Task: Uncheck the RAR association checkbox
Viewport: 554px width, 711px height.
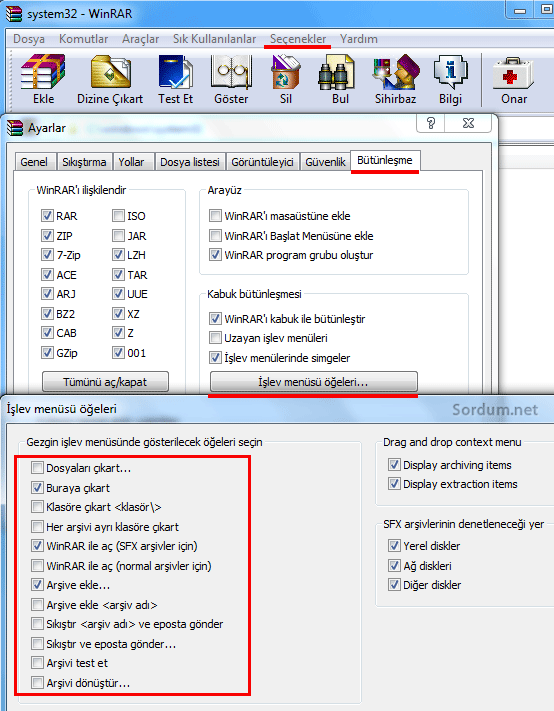Action: pyautogui.click(x=47, y=215)
